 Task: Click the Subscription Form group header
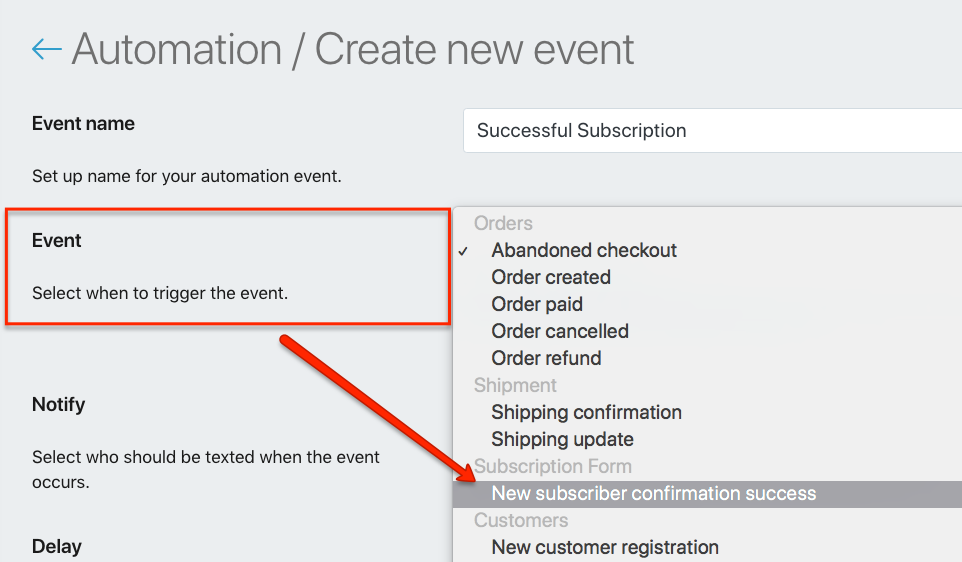pyautogui.click(x=553, y=466)
